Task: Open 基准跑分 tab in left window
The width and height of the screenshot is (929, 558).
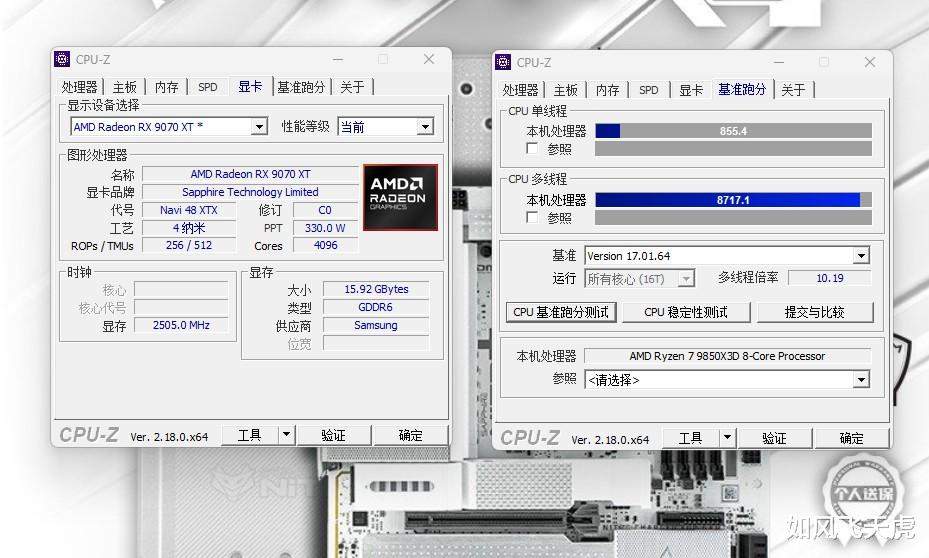Action: tap(302, 87)
